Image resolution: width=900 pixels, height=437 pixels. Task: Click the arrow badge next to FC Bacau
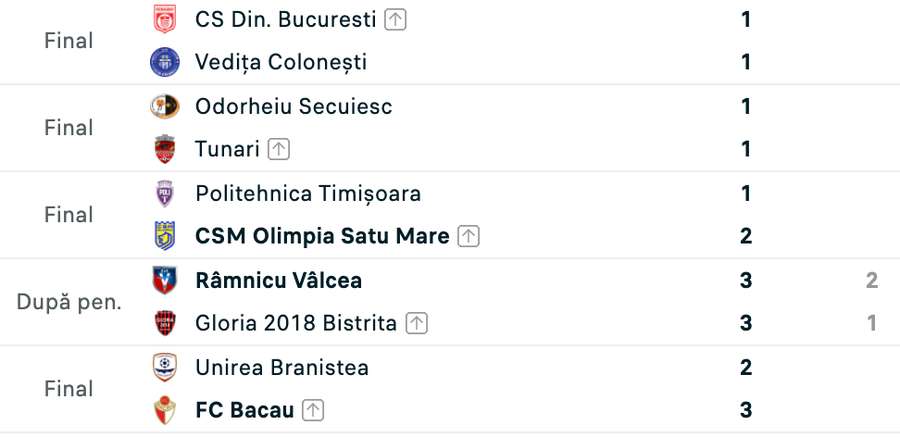(x=313, y=411)
